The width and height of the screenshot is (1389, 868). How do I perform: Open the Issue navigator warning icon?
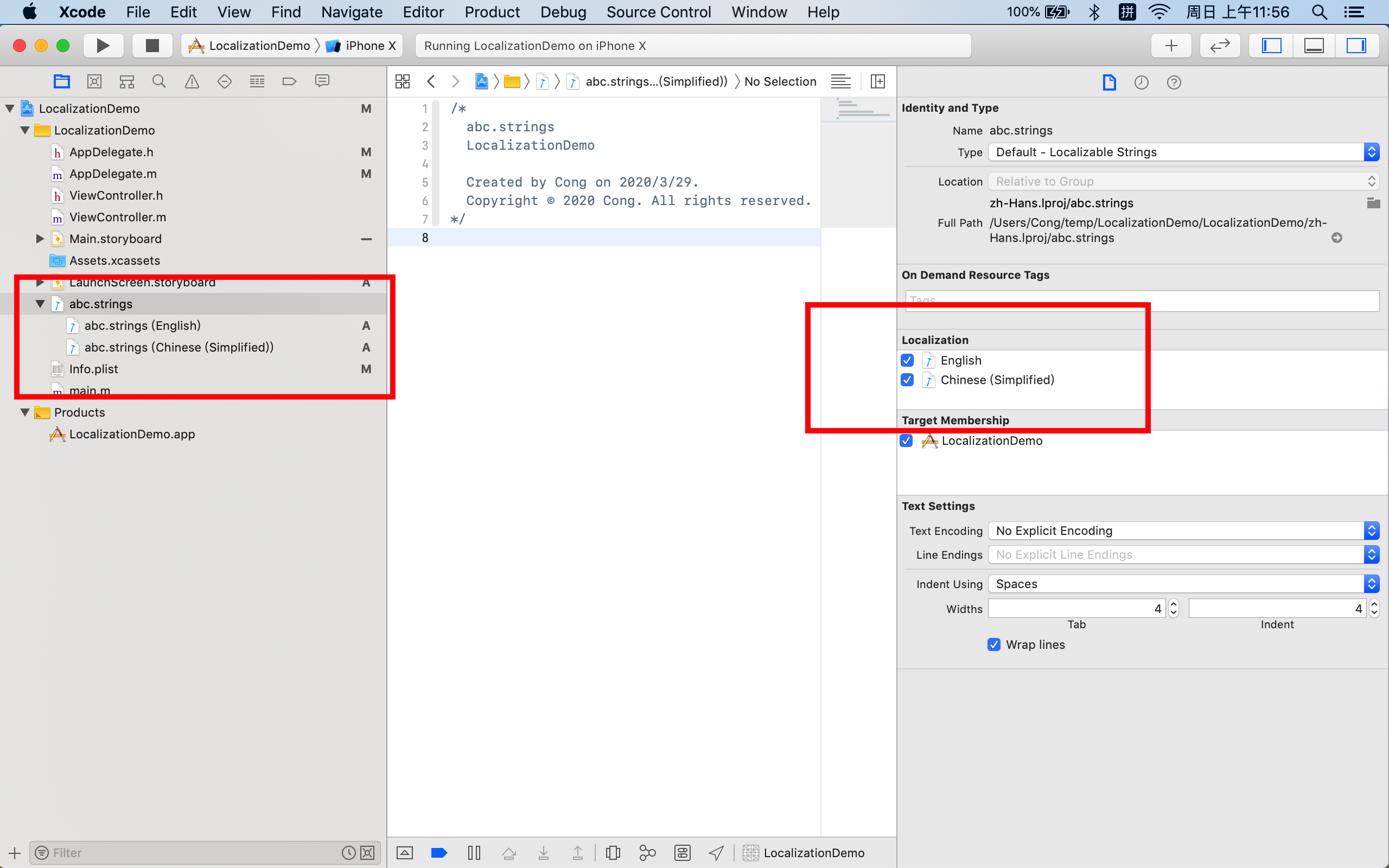[192, 81]
